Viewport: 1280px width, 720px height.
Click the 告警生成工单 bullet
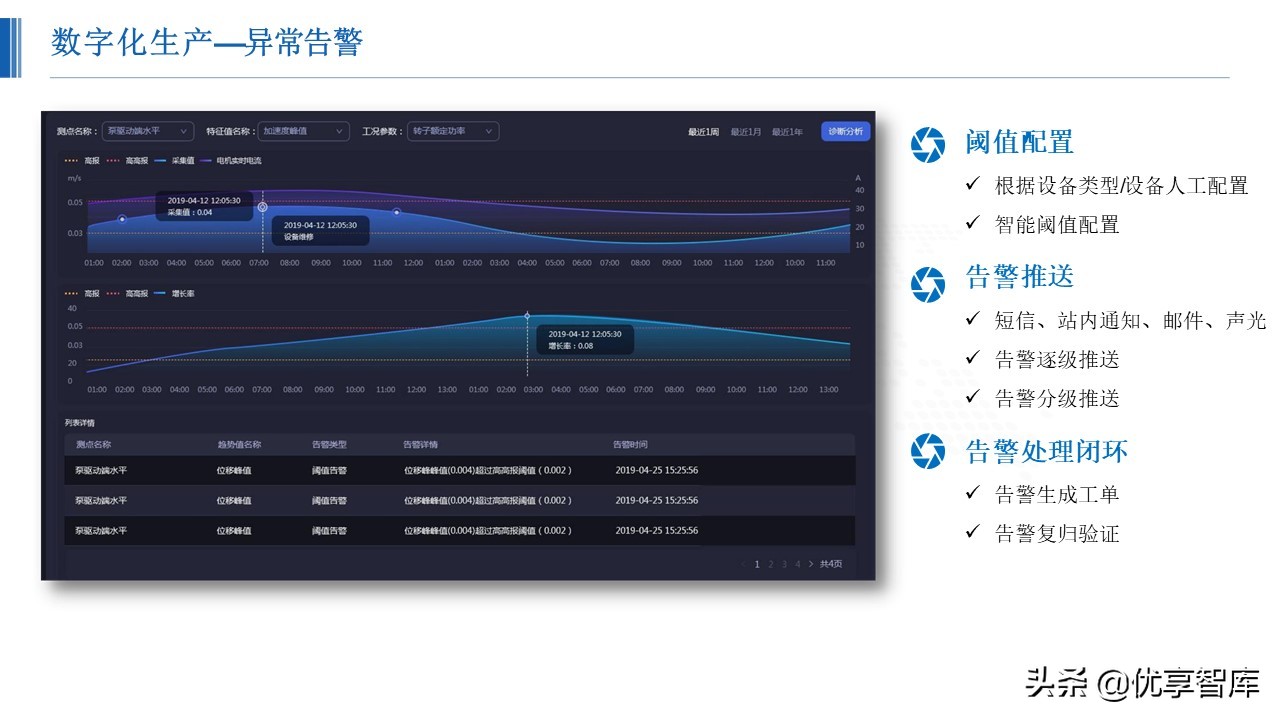1057,494
